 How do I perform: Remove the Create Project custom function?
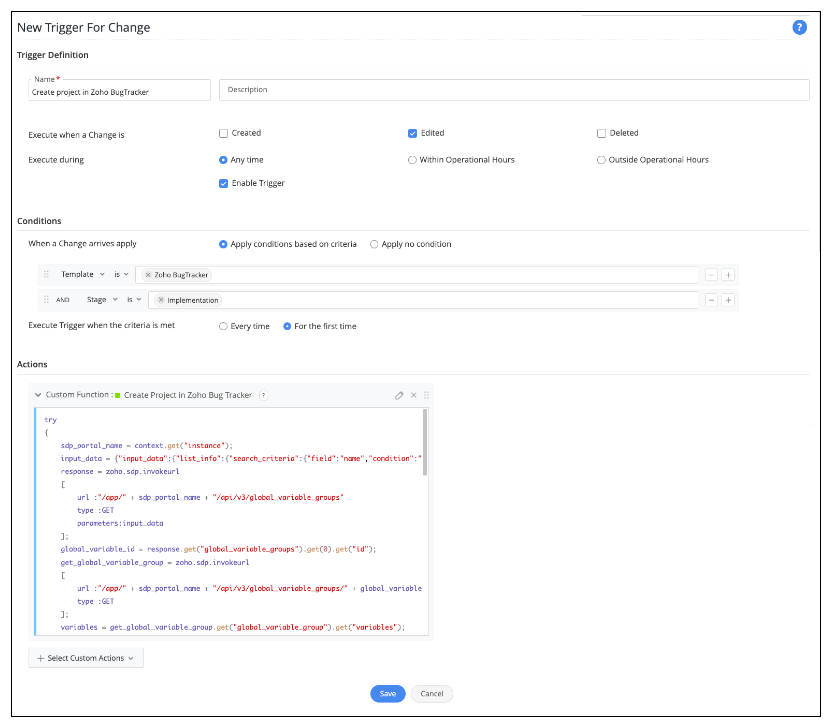413,395
